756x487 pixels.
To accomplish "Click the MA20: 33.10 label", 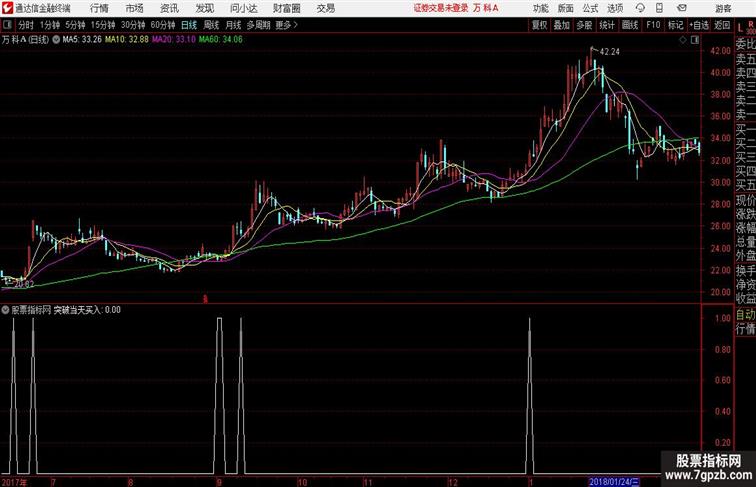I will [174, 40].
